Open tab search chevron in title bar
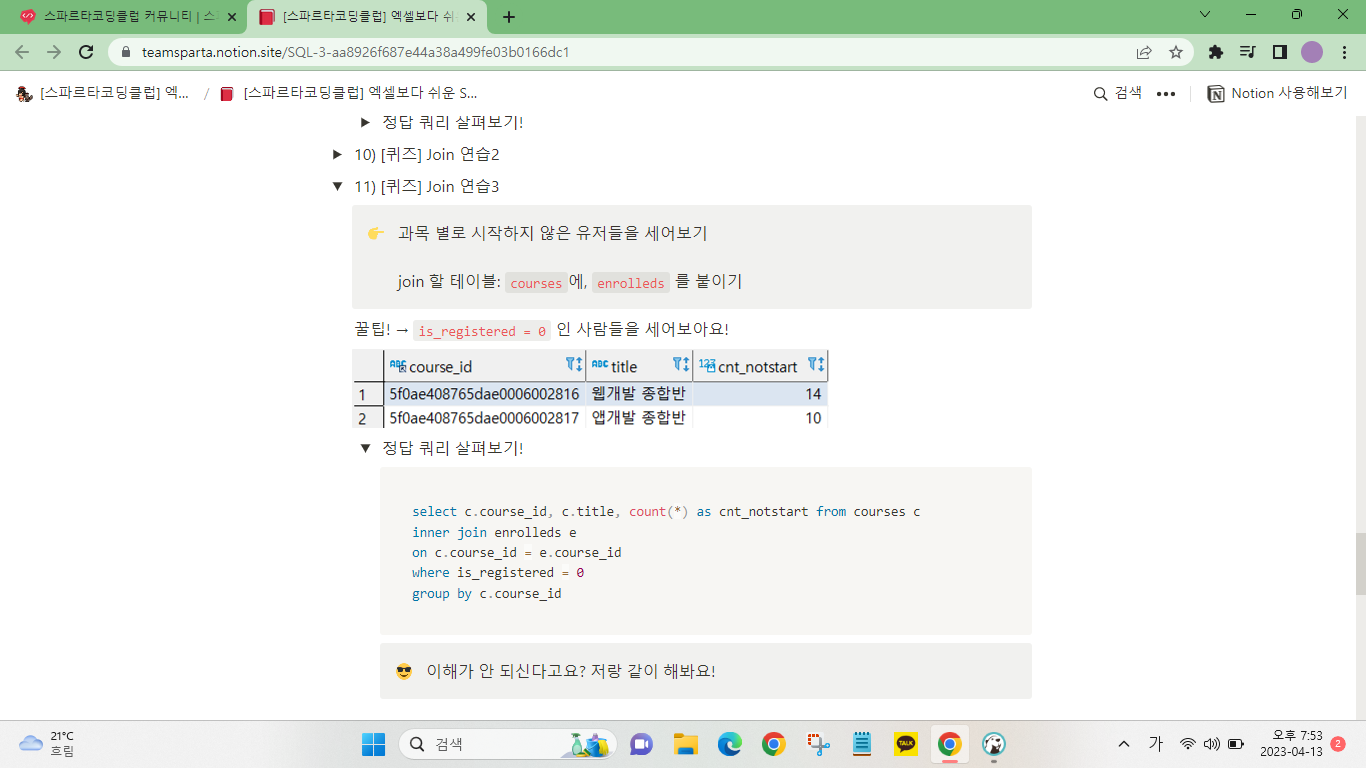The height and width of the screenshot is (768, 1366). pos(1204,15)
